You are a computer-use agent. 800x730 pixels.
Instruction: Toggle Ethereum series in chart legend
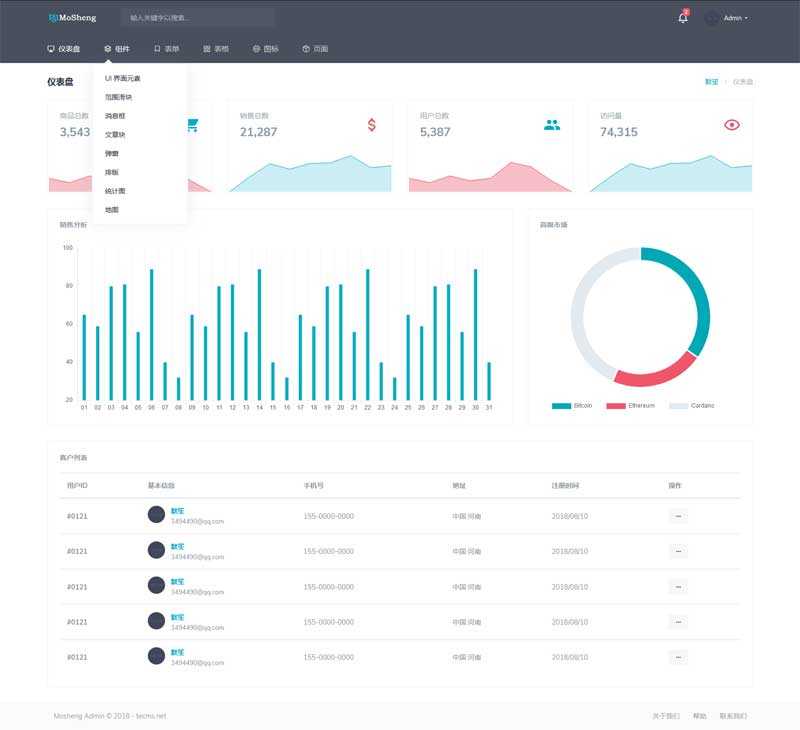633,406
